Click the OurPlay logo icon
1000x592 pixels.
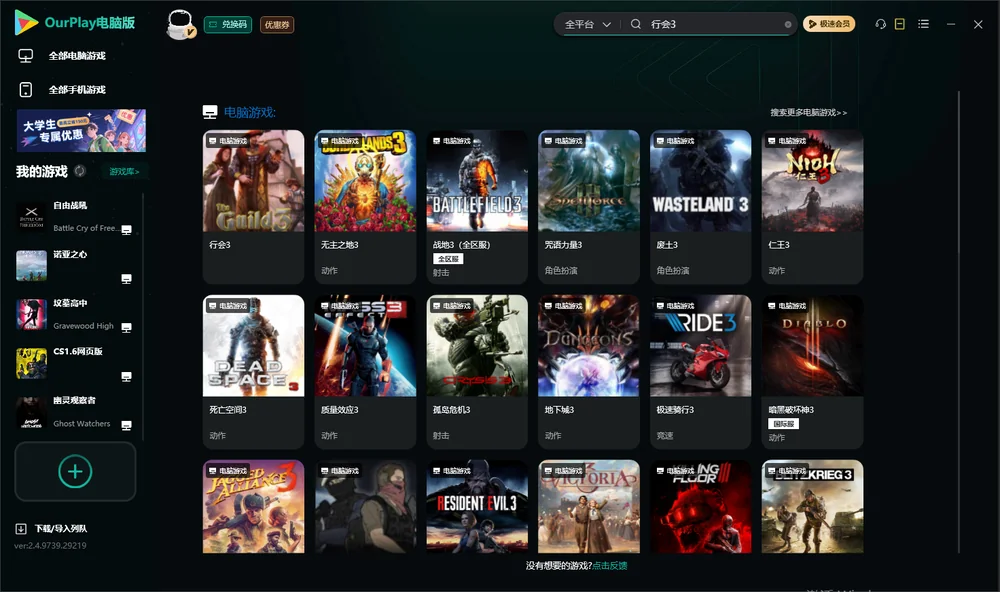[x=26, y=22]
